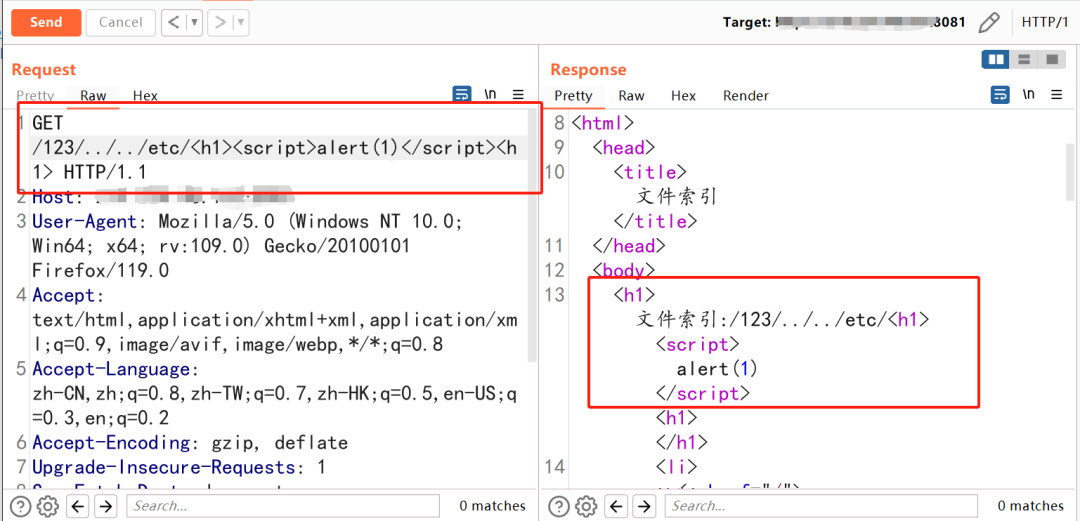Jump to next match in Response search
This screenshot has width=1080, height=521.
tap(643, 506)
